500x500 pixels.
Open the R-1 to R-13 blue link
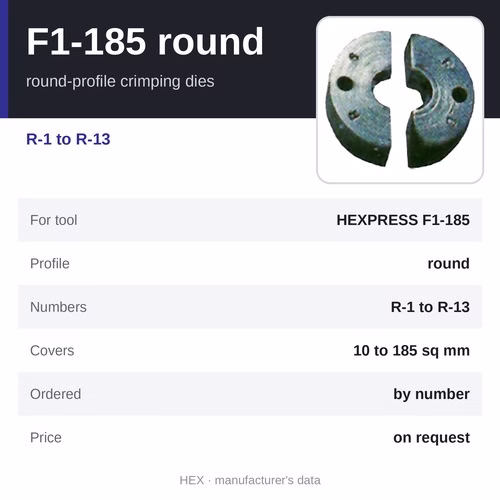[x=68, y=139]
